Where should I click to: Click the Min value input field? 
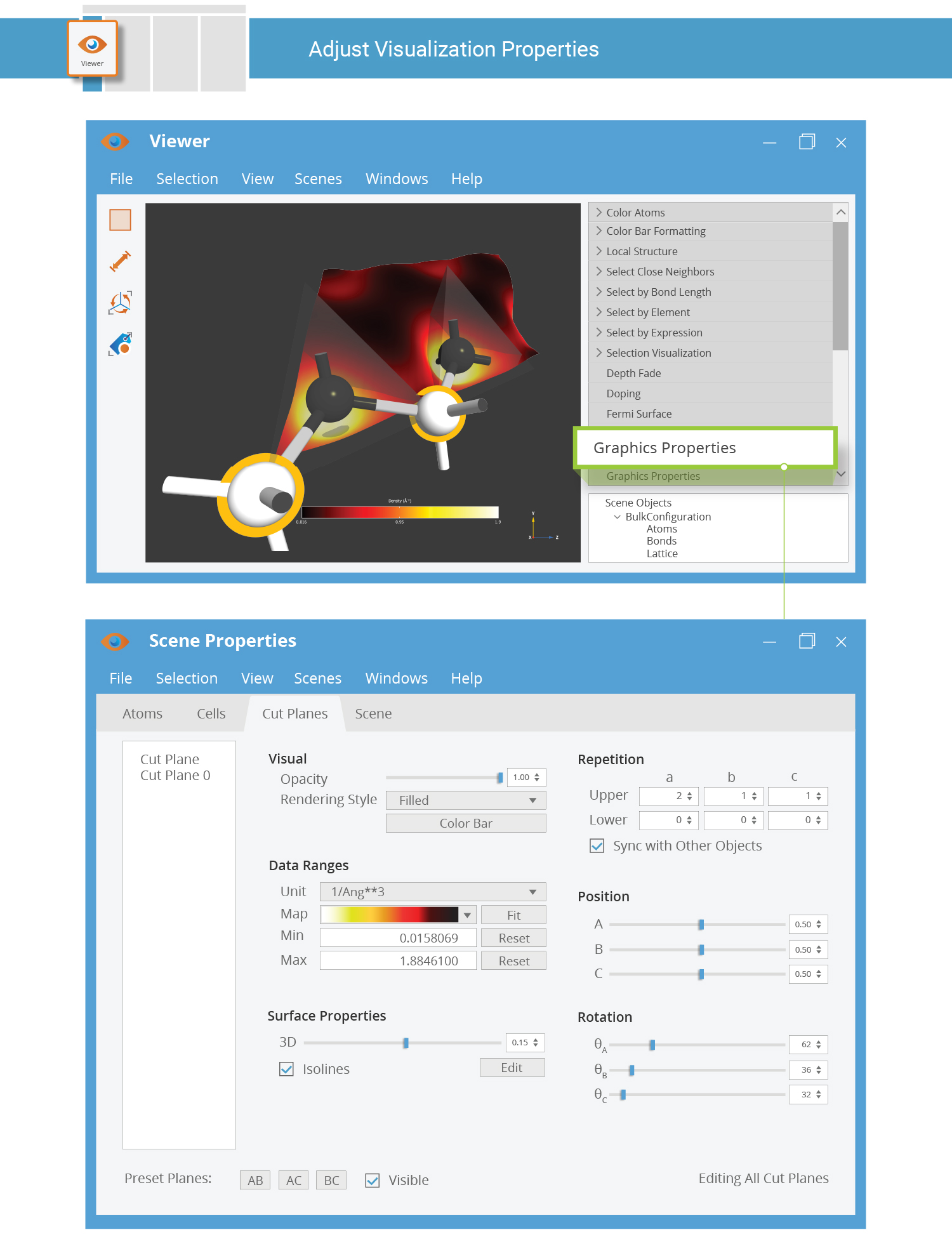coord(398,938)
